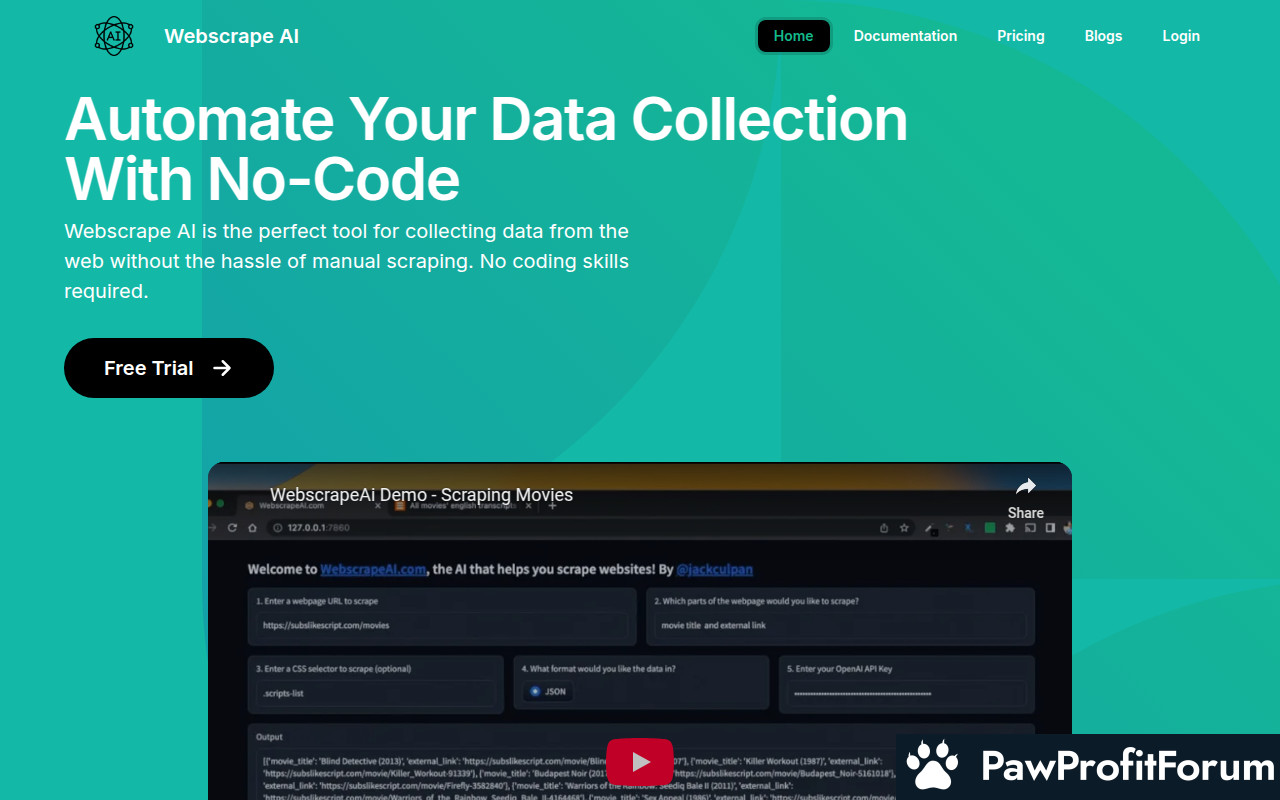Go to the Pricing page
This screenshot has width=1280, height=800.
point(1021,36)
